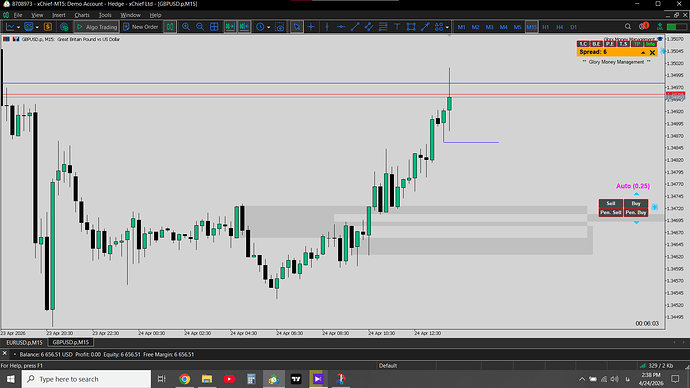Select the arrowed line drawing tool
The image size is (690, 388).
pos(425,27)
